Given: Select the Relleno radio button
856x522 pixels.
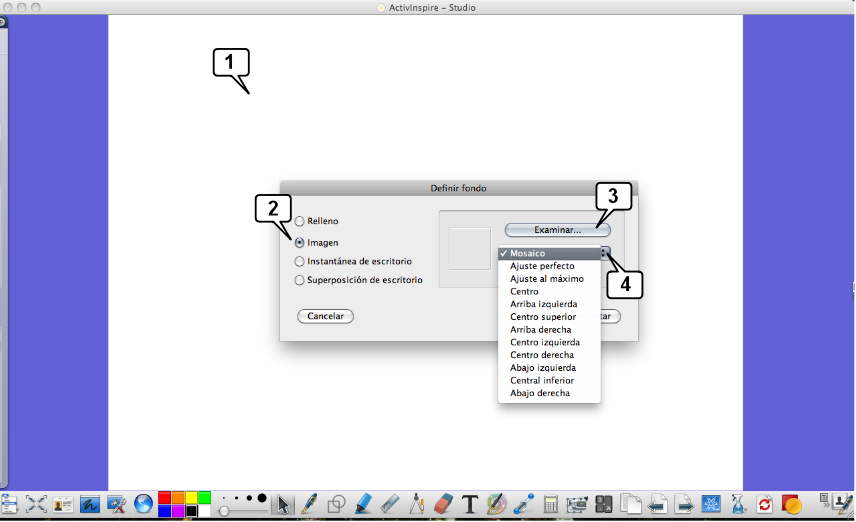Looking at the screenshot, I should (300, 221).
